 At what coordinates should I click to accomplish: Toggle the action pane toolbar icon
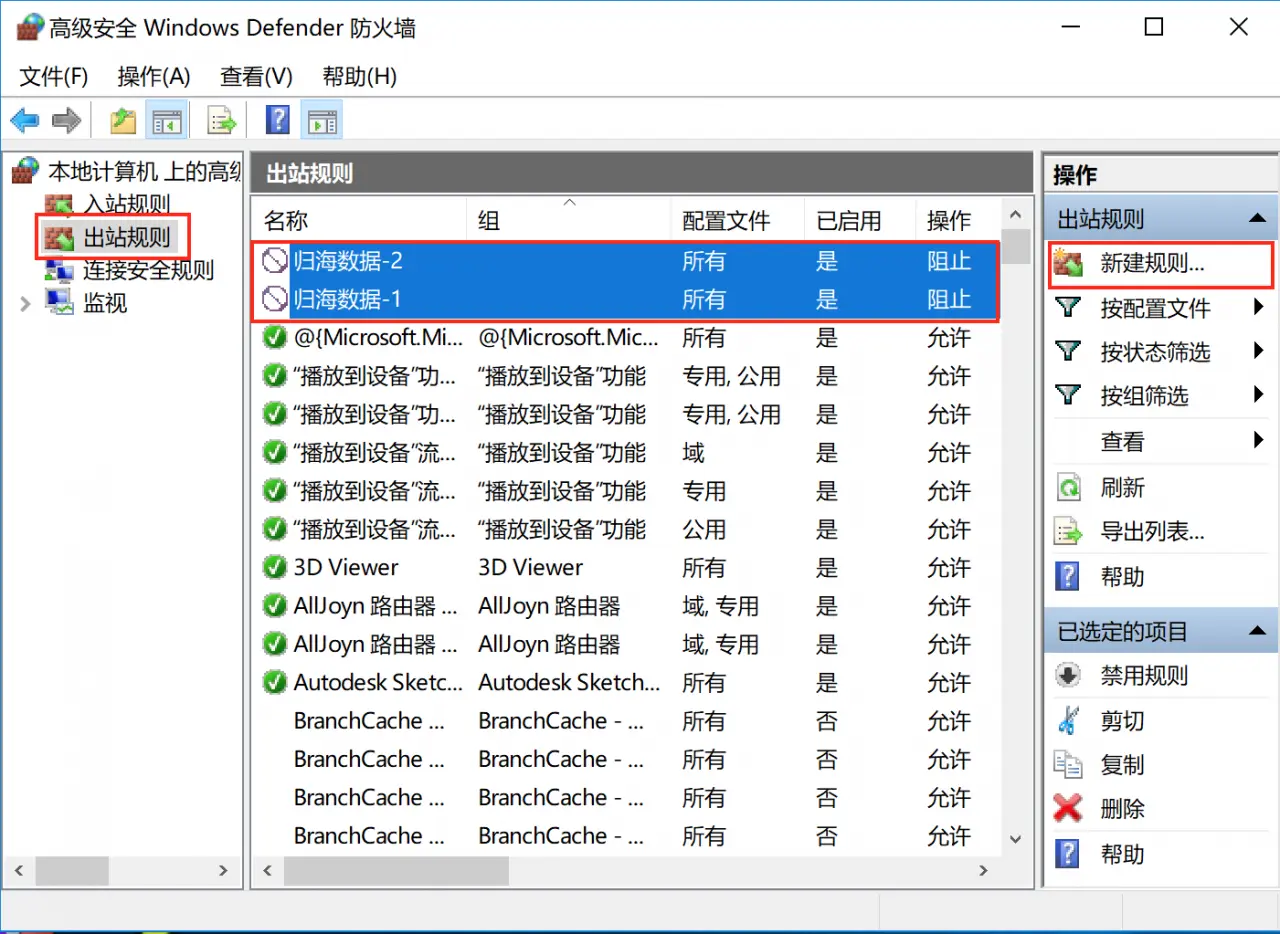point(321,121)
